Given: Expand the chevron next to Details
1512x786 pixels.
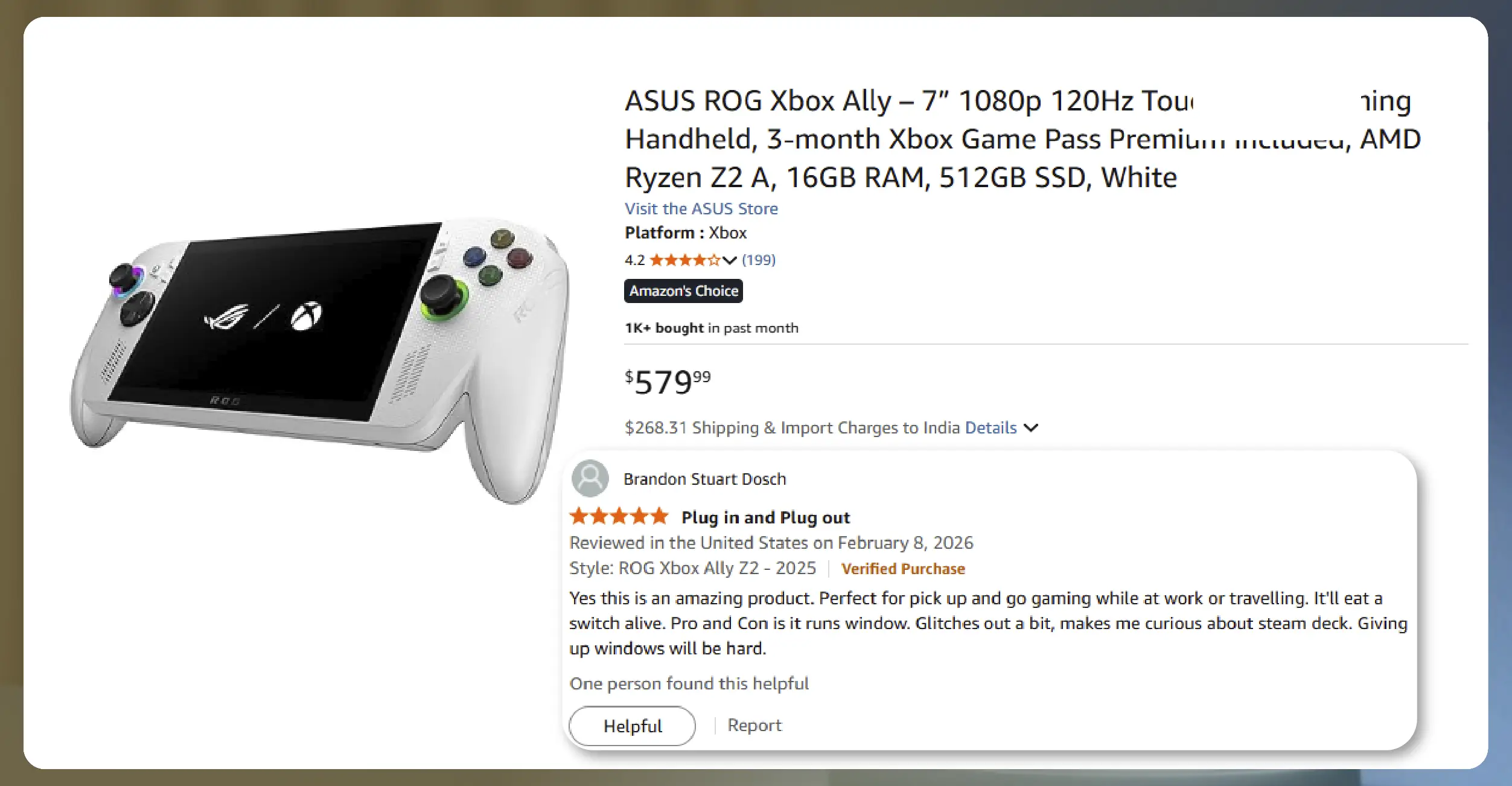Looking at the screenshot, I should [x=1032, y=428].
